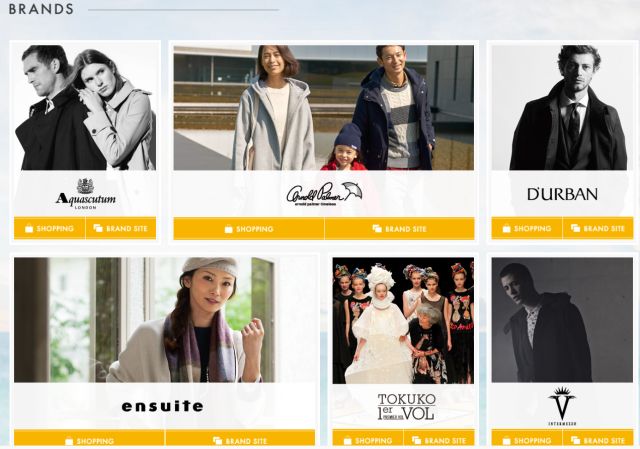Viewport: 640px width, 449px height.
Task: Click the ensuite brand logo
Action: [x=162, y=406]
